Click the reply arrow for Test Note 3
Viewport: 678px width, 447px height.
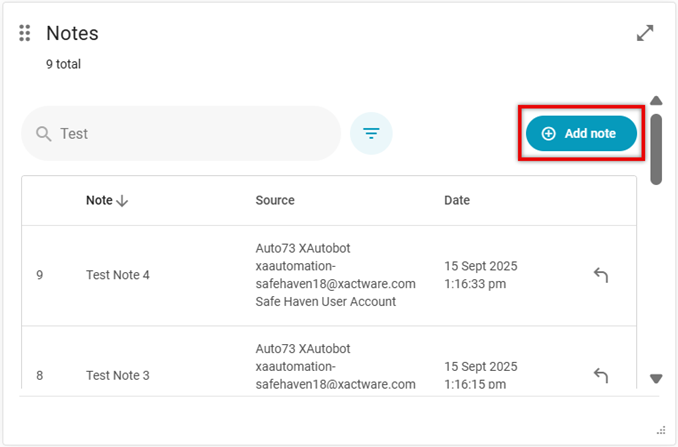tap(601, 375)
